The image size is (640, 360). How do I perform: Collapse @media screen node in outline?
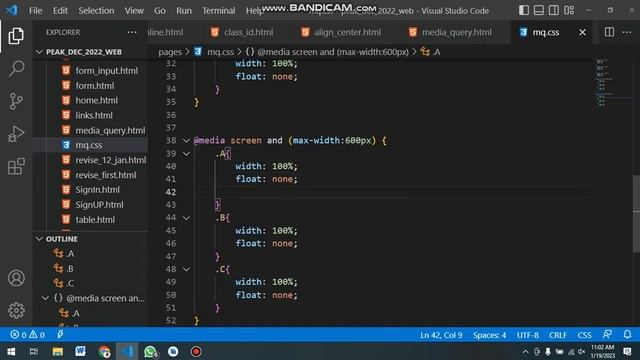pyautogui.click(x=45, y=298)
